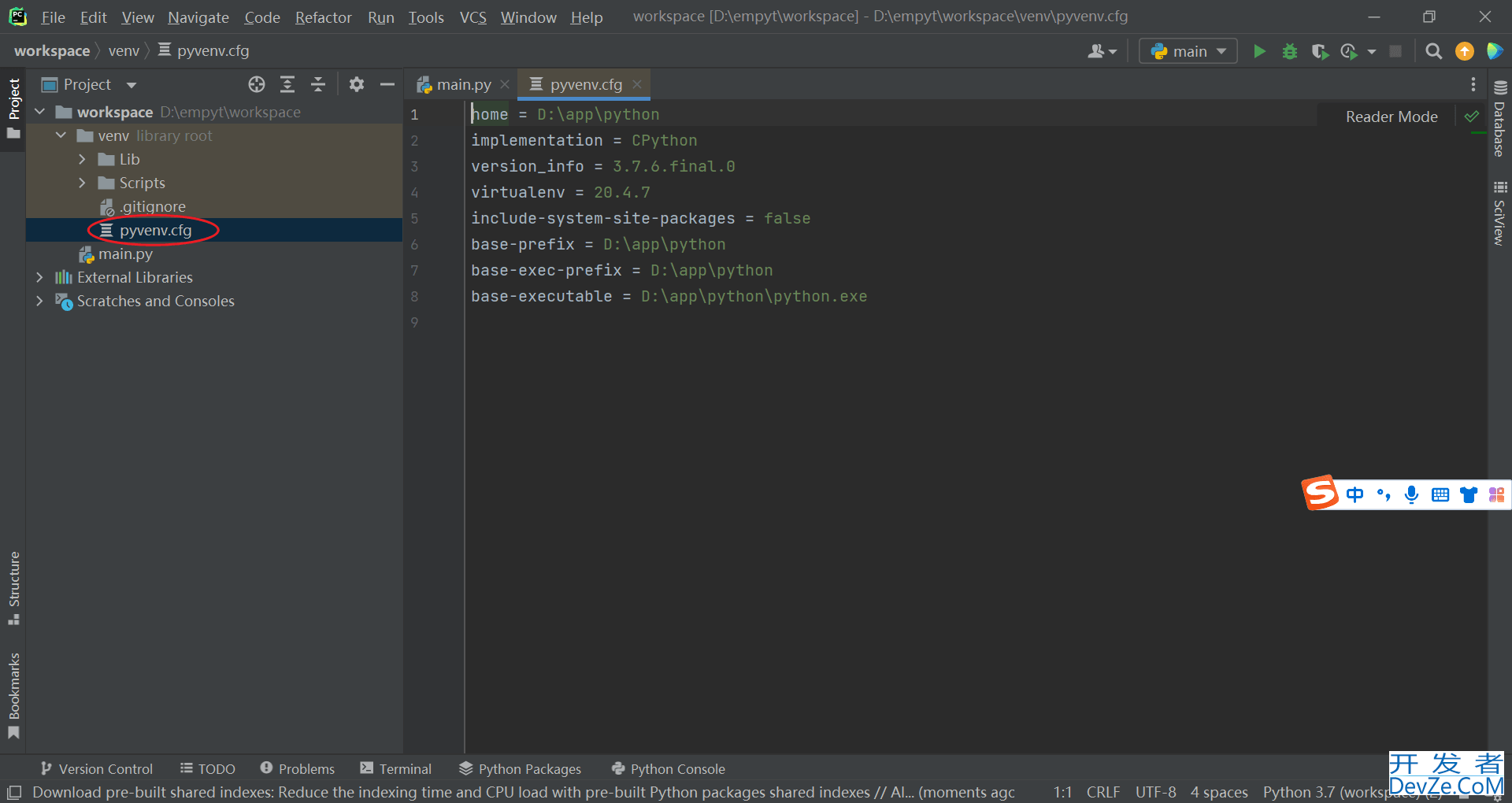Click the Debug bug icon
This screenshot has width=1512, height=803.
(1289, 51)
